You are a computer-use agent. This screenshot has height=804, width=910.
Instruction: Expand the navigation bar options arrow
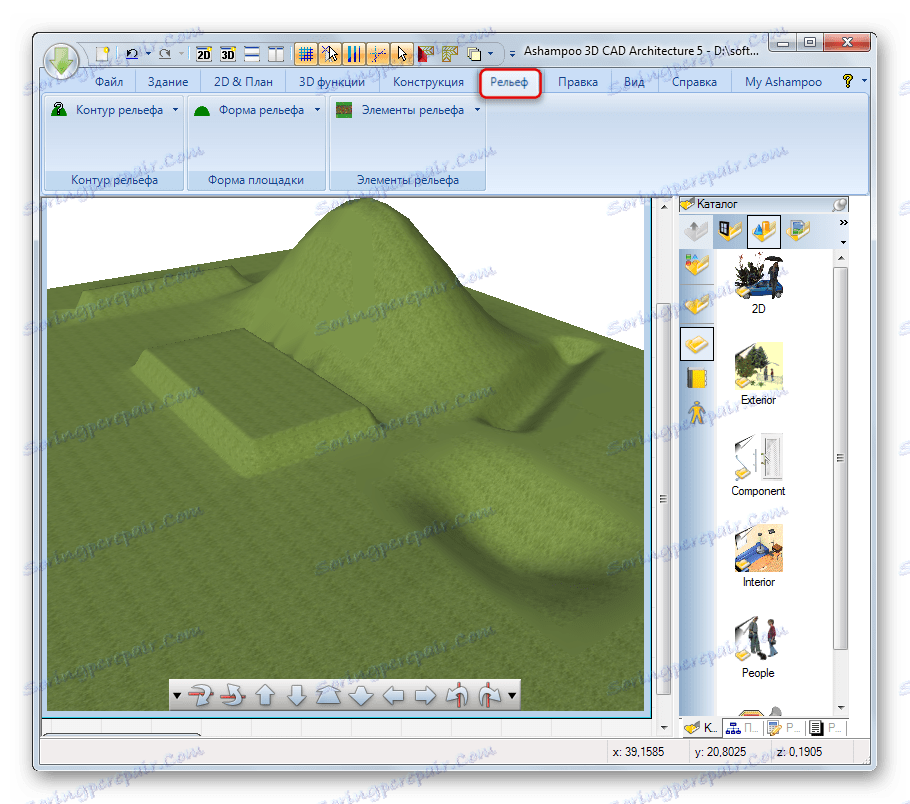pos(512,693)
